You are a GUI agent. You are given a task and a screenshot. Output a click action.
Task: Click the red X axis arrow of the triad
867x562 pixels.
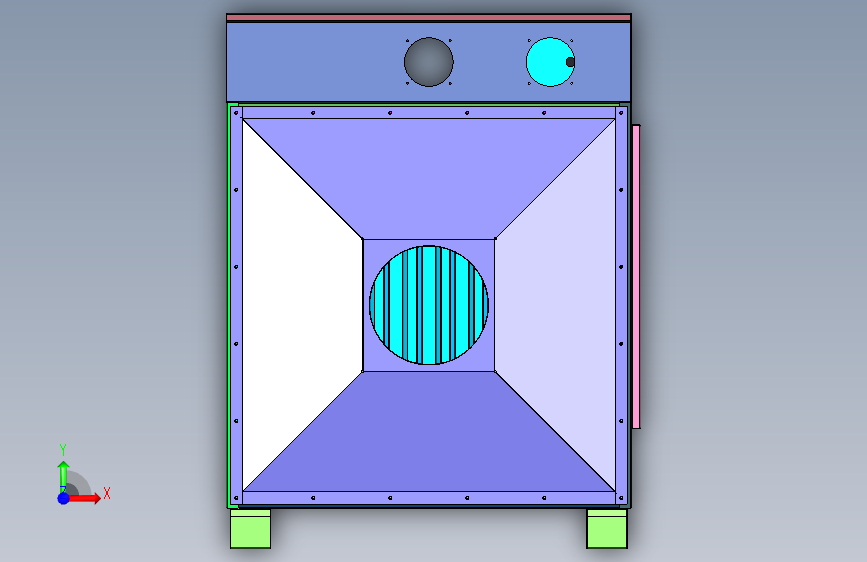tap(84, 498)
